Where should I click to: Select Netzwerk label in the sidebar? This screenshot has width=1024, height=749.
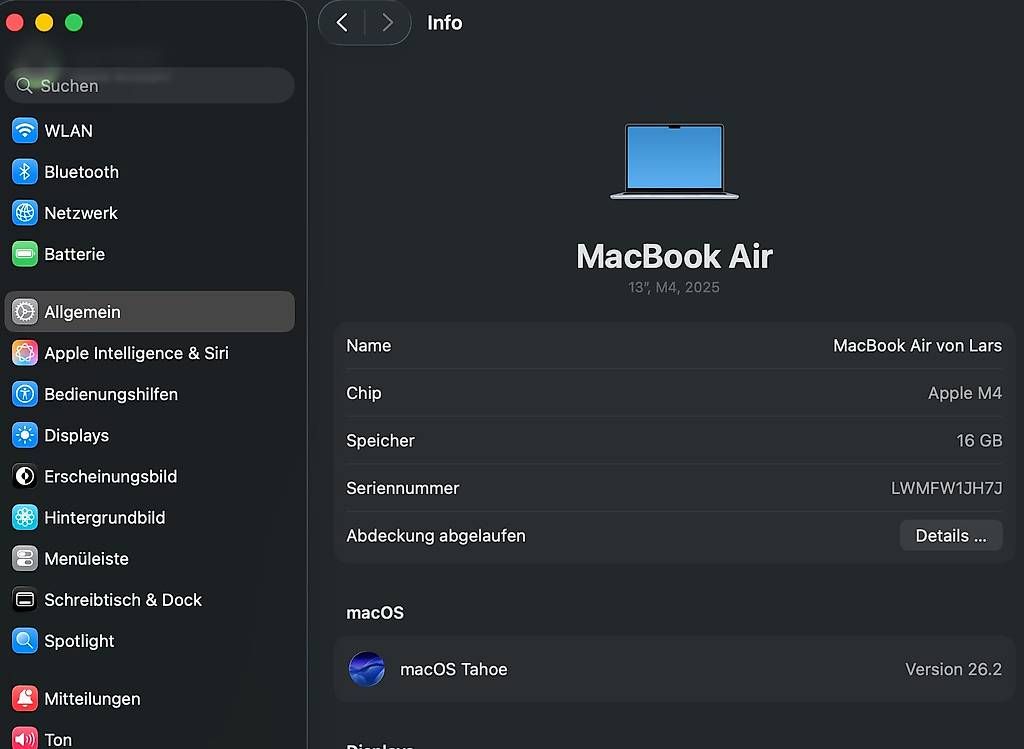tap(81, 213)
